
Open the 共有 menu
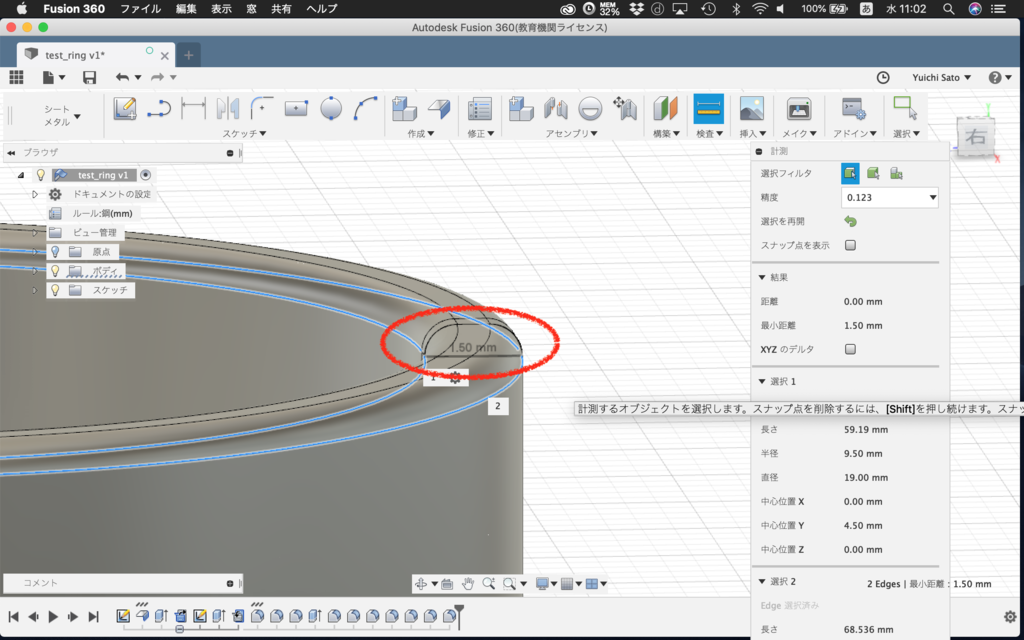point(281,8)
